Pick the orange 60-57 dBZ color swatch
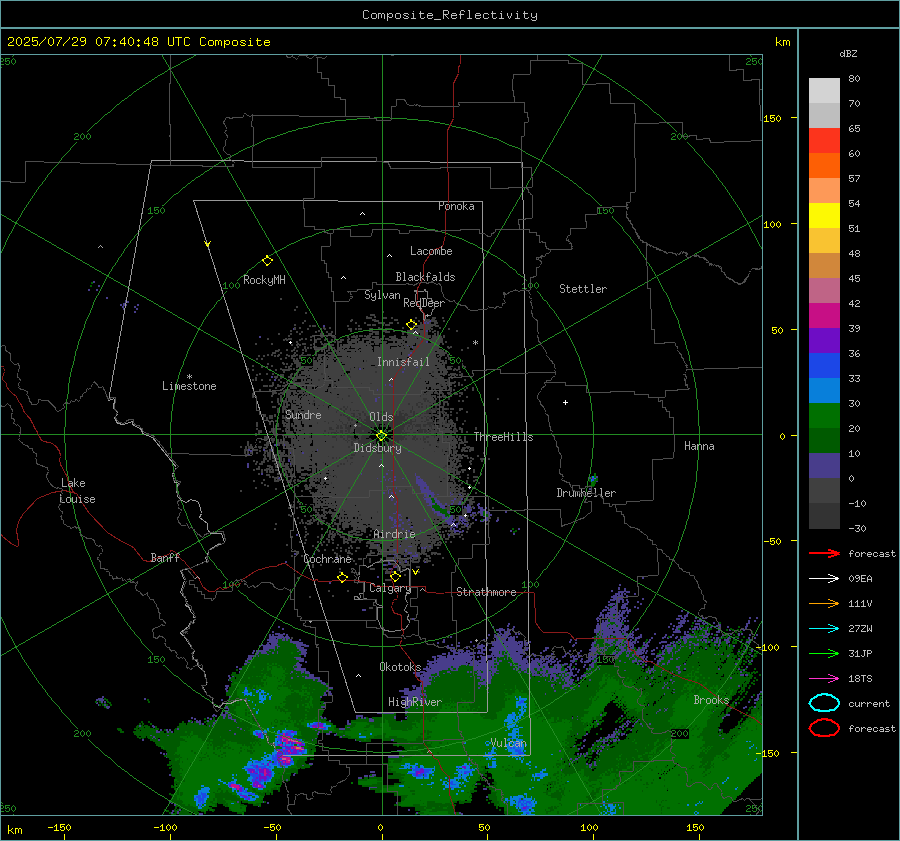The image size is (900, 841). click(x=824, y=166)
